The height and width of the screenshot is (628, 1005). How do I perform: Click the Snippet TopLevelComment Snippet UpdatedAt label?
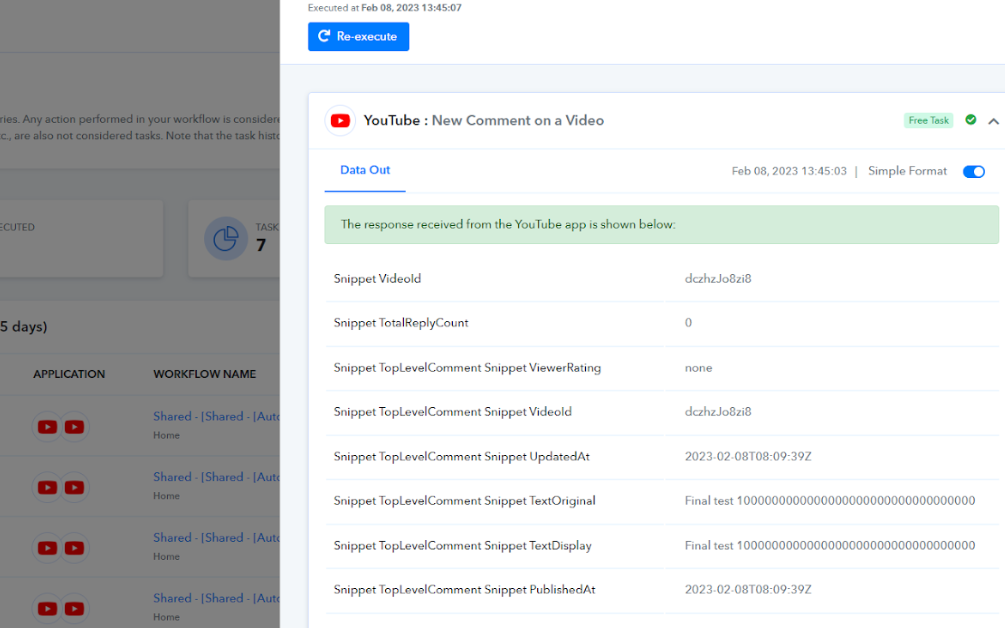coord(461,457)
